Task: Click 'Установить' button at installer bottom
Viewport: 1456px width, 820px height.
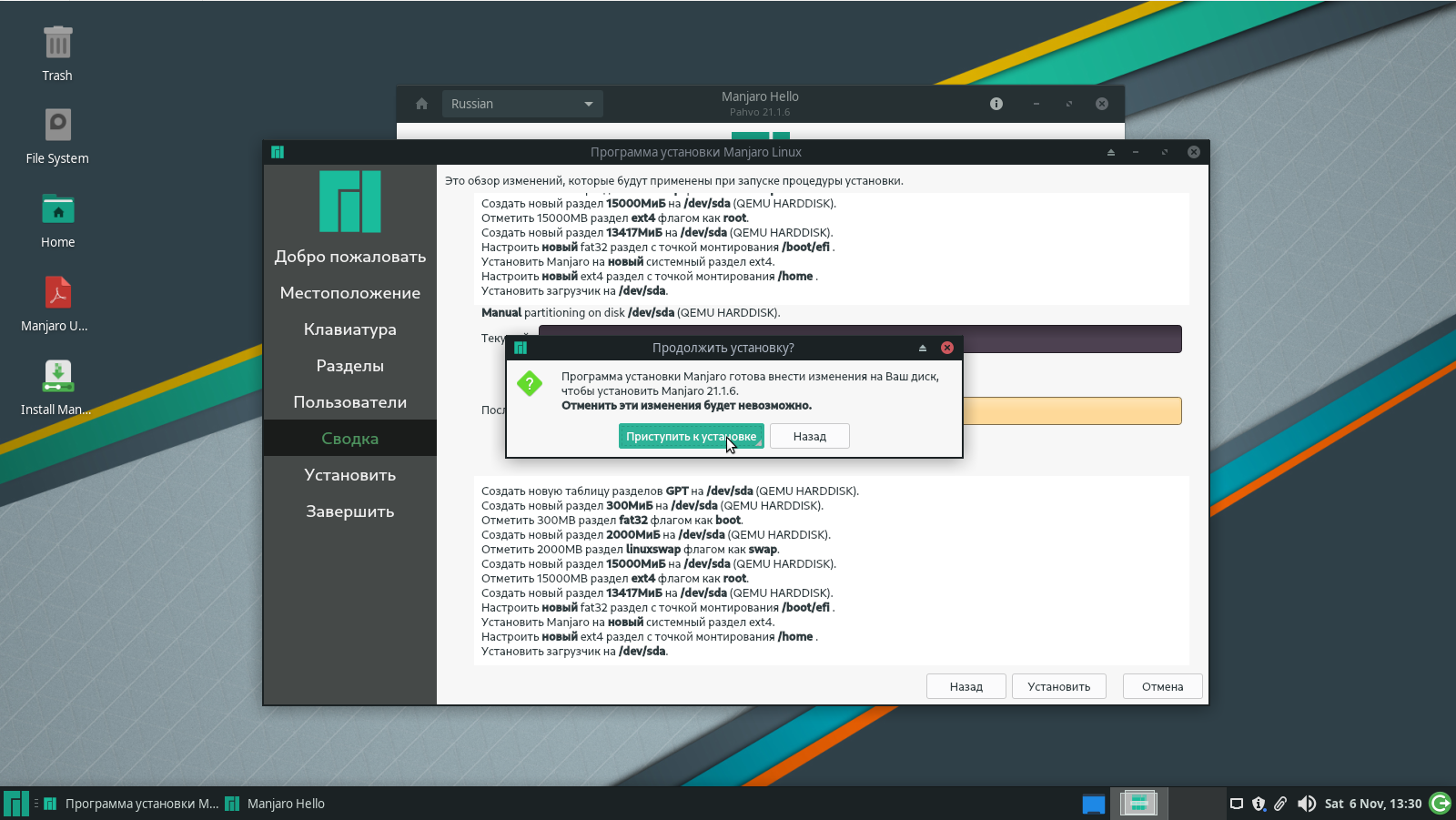Action: [1058, 686]
